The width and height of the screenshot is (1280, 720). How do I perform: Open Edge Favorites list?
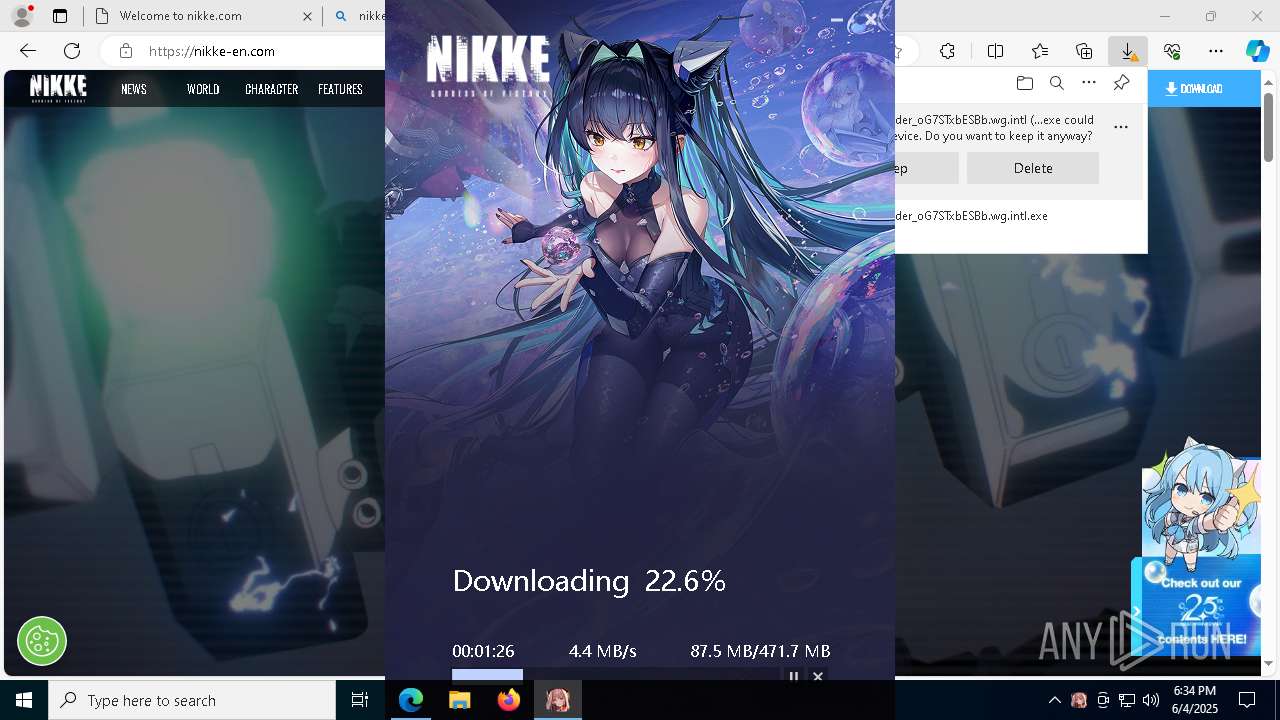point(1040,51)
